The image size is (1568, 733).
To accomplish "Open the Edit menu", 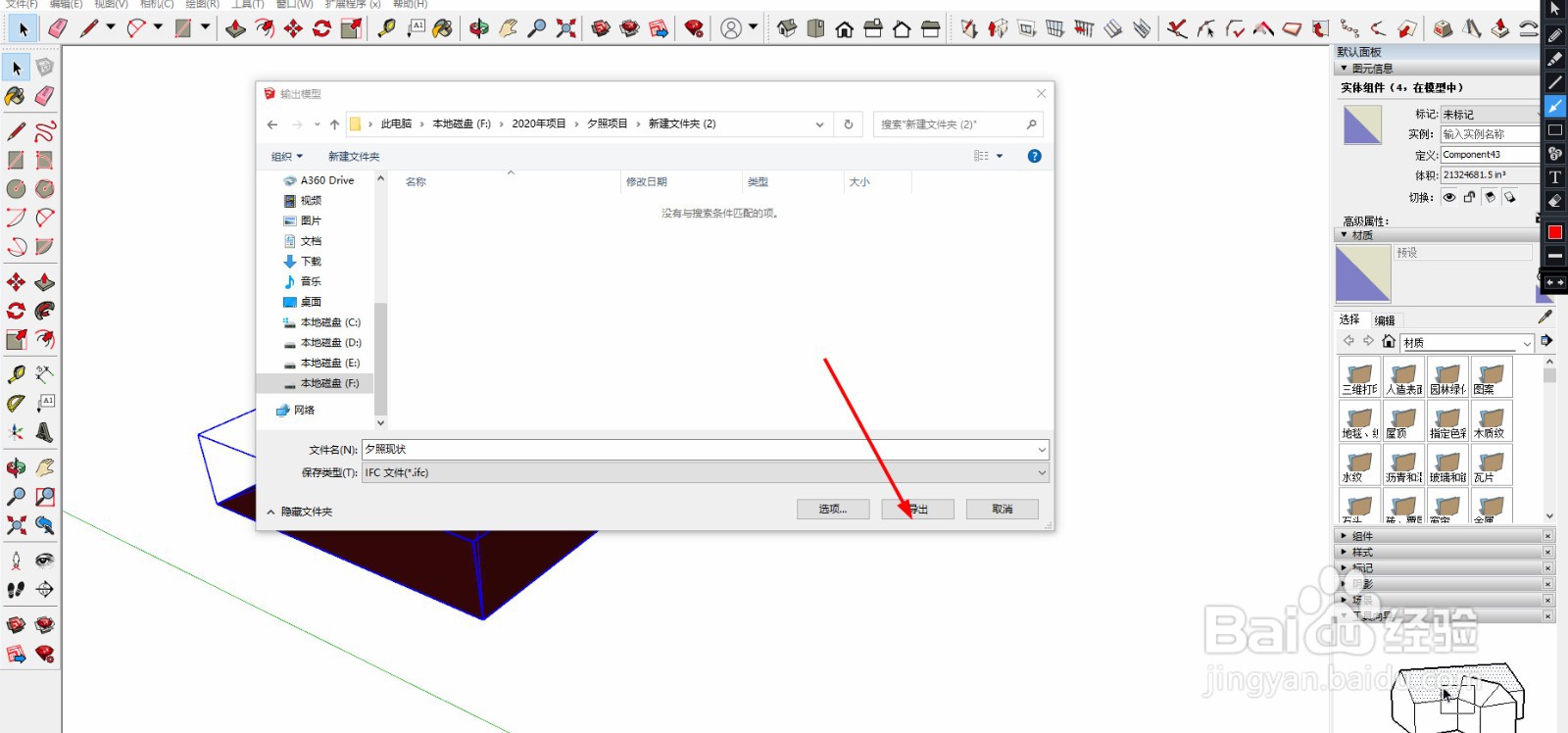I will coord(66,4).
